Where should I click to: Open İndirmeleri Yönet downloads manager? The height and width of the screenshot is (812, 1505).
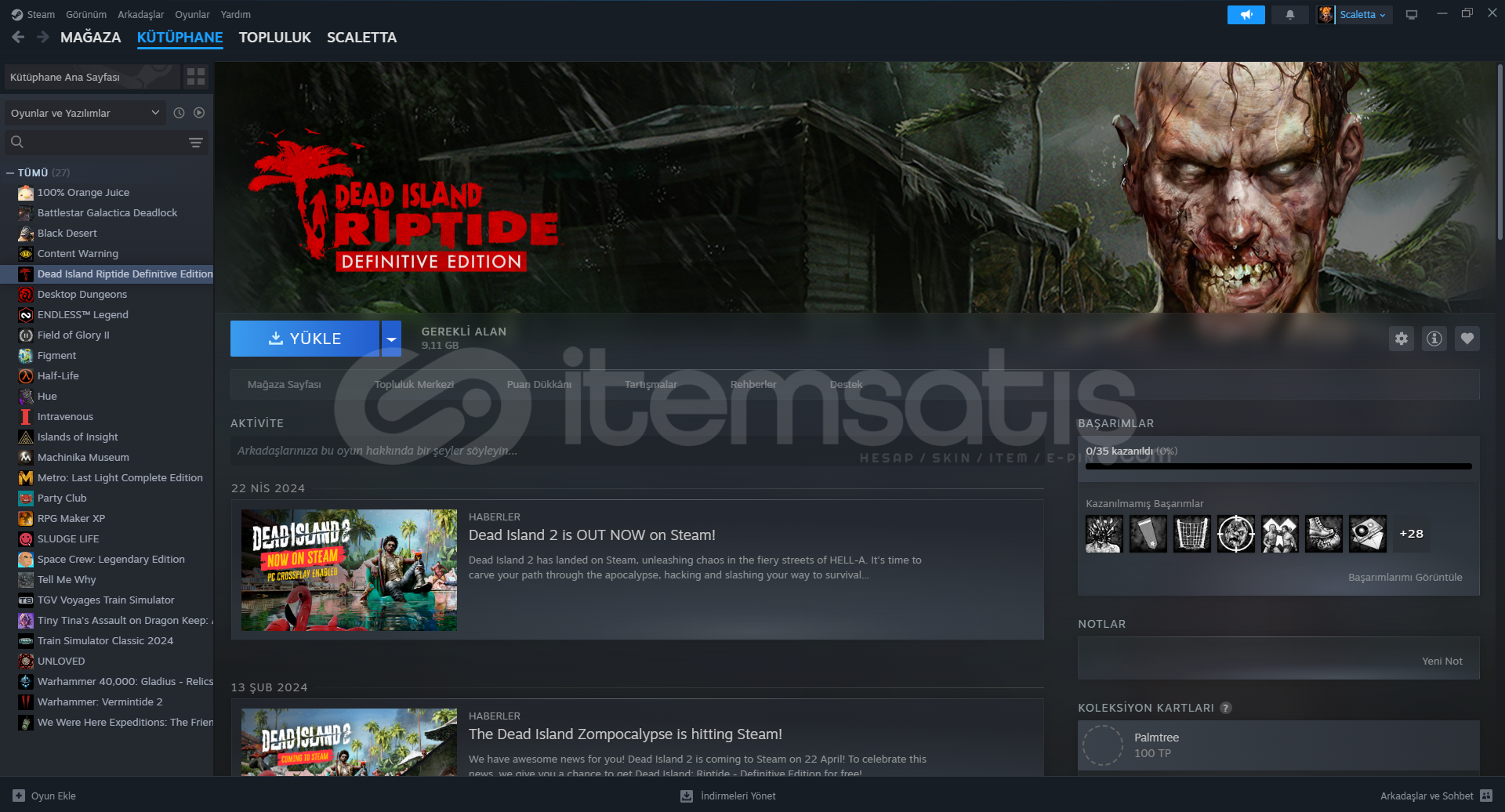[728, 796]
